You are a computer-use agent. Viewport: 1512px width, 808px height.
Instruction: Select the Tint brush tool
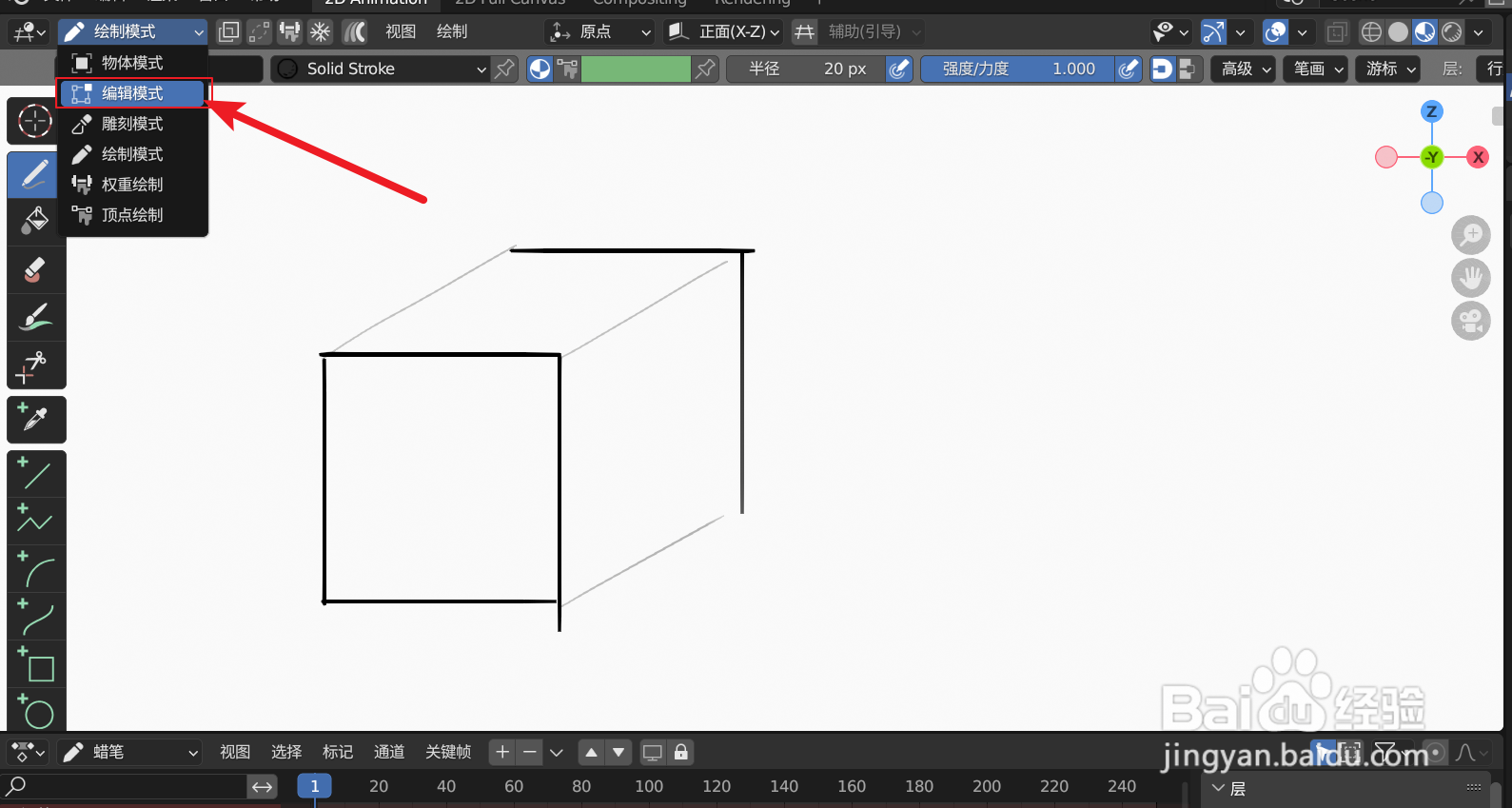[x=35, y=317]
